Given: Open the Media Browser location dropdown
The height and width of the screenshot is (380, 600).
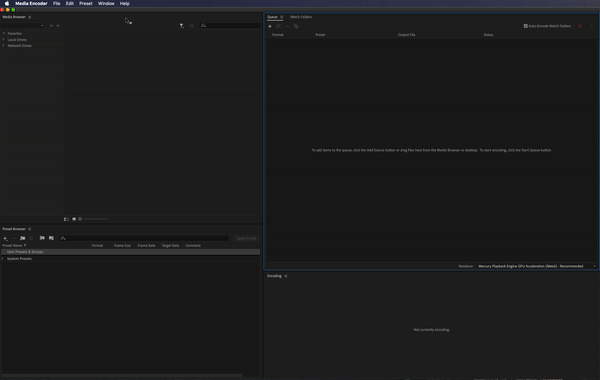Looking at the screenshot, I should coord(23,26).
